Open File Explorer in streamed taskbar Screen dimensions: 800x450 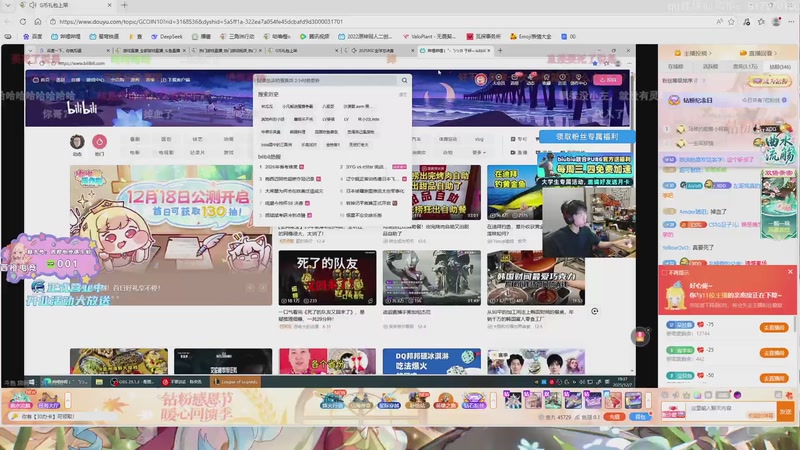(99, 382)
